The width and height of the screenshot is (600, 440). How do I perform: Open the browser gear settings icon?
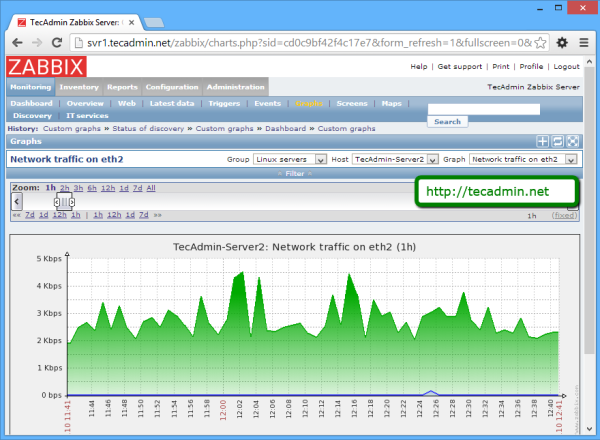click(x=561, y=44)
